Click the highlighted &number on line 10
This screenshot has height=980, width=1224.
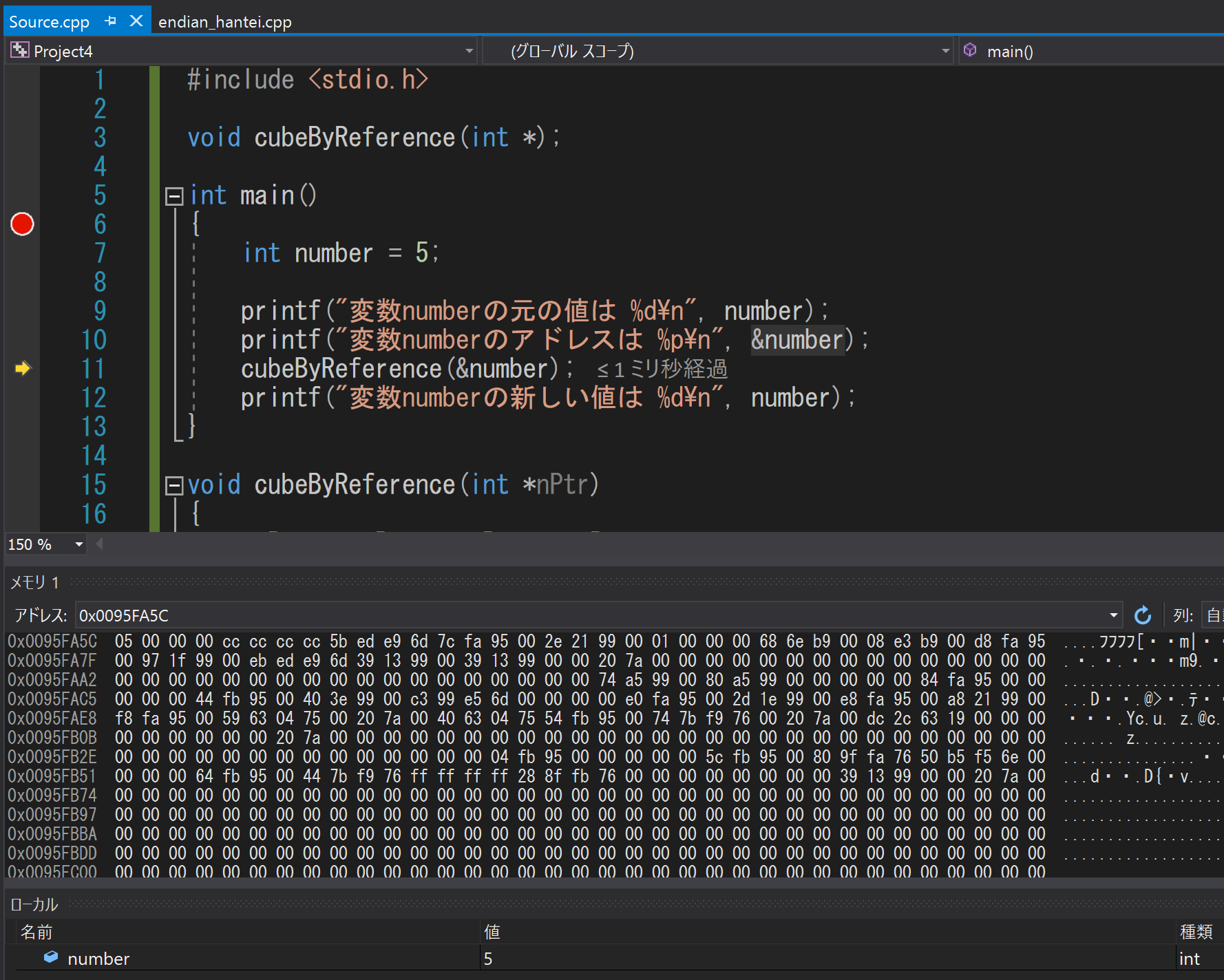[x=797, y=340]
